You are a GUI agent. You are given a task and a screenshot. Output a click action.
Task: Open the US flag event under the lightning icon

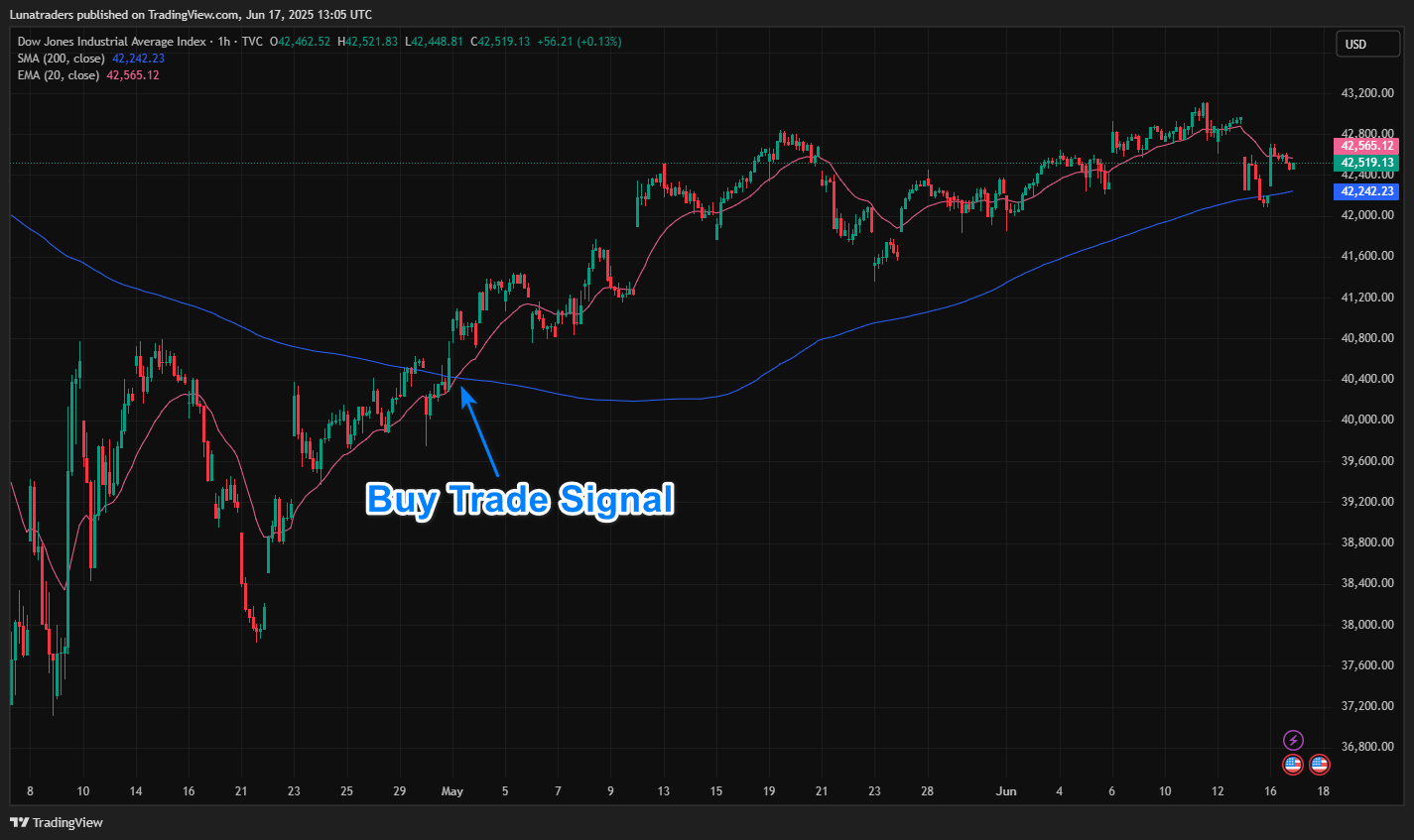pyautogui.click(x=1293, y=765)
